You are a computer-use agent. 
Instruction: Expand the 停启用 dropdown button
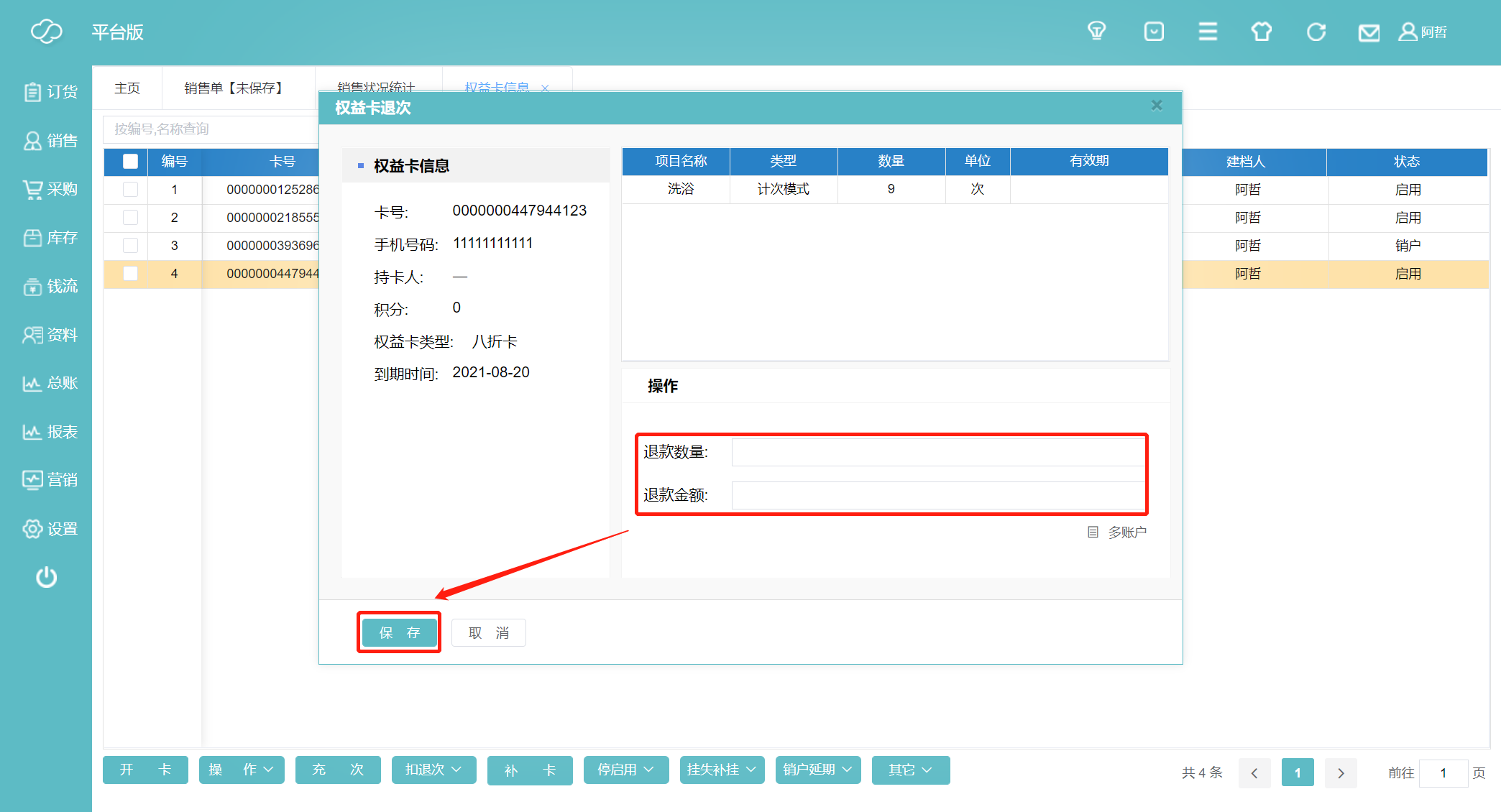pos(625,770)
